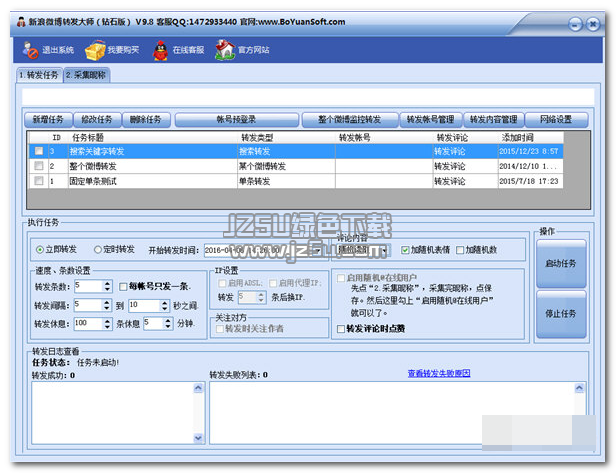Toggle the 启用代理IP checkbox
Image resolution: width=616 pixels, height=473 pixels.
[273, 283]
